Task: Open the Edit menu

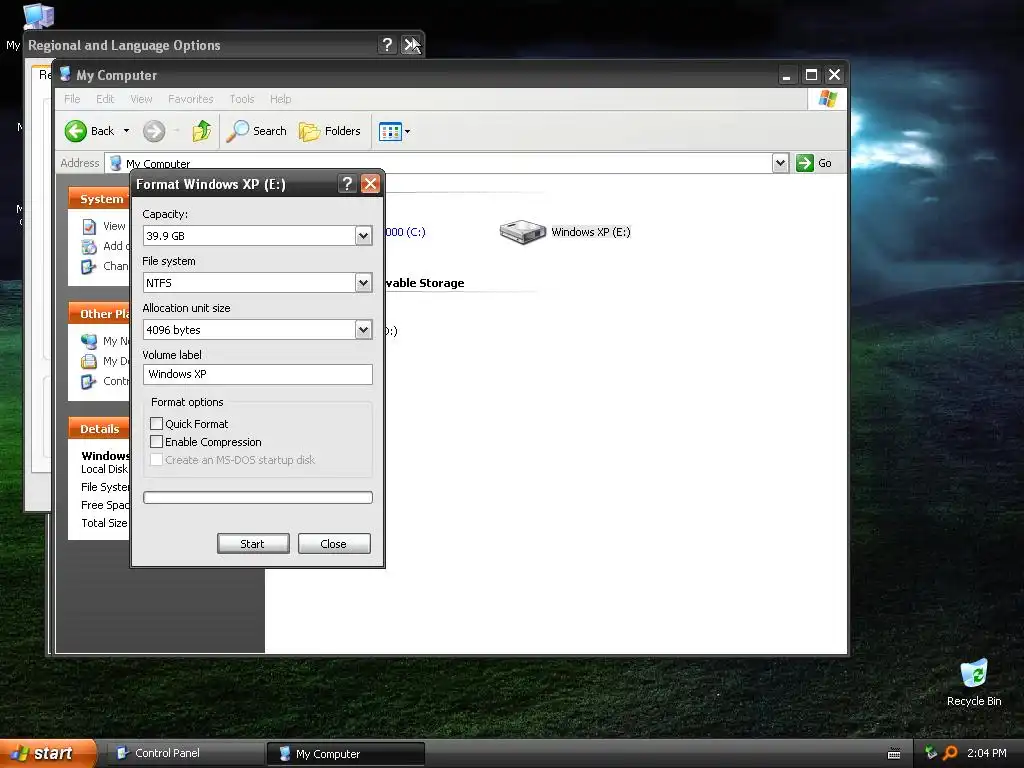Action: pos(105,99)
